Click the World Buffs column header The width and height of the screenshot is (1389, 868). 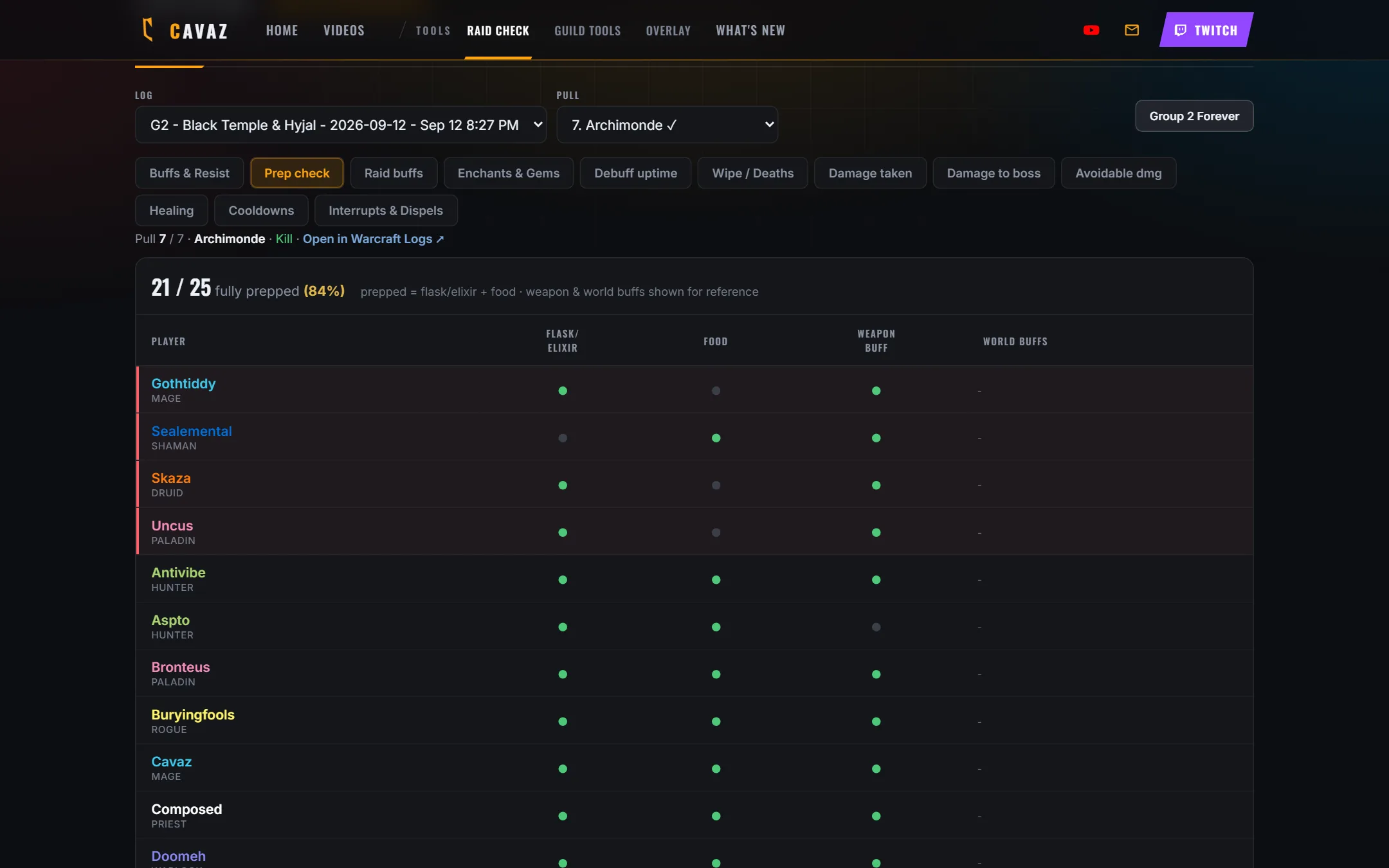click(1015, 341)
